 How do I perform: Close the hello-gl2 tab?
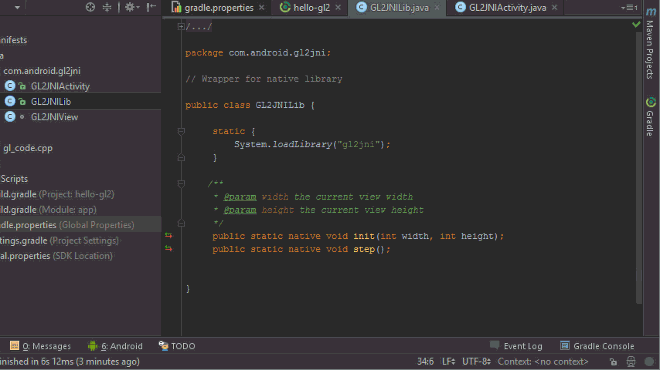point(338,8)
